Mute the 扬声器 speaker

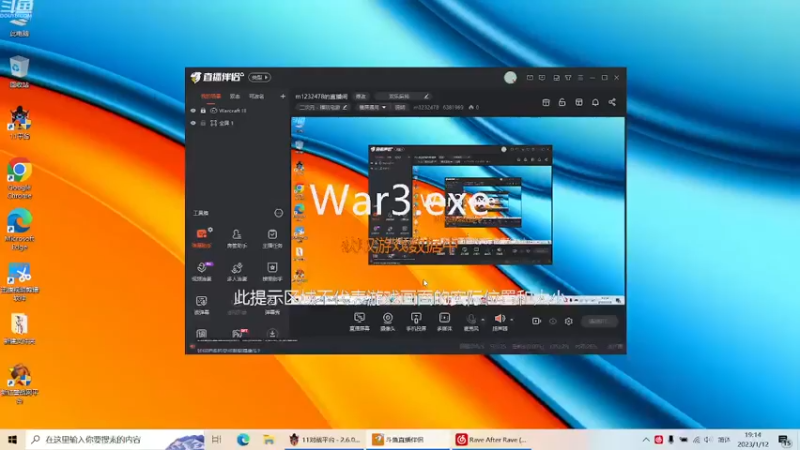tap(499, 322)
